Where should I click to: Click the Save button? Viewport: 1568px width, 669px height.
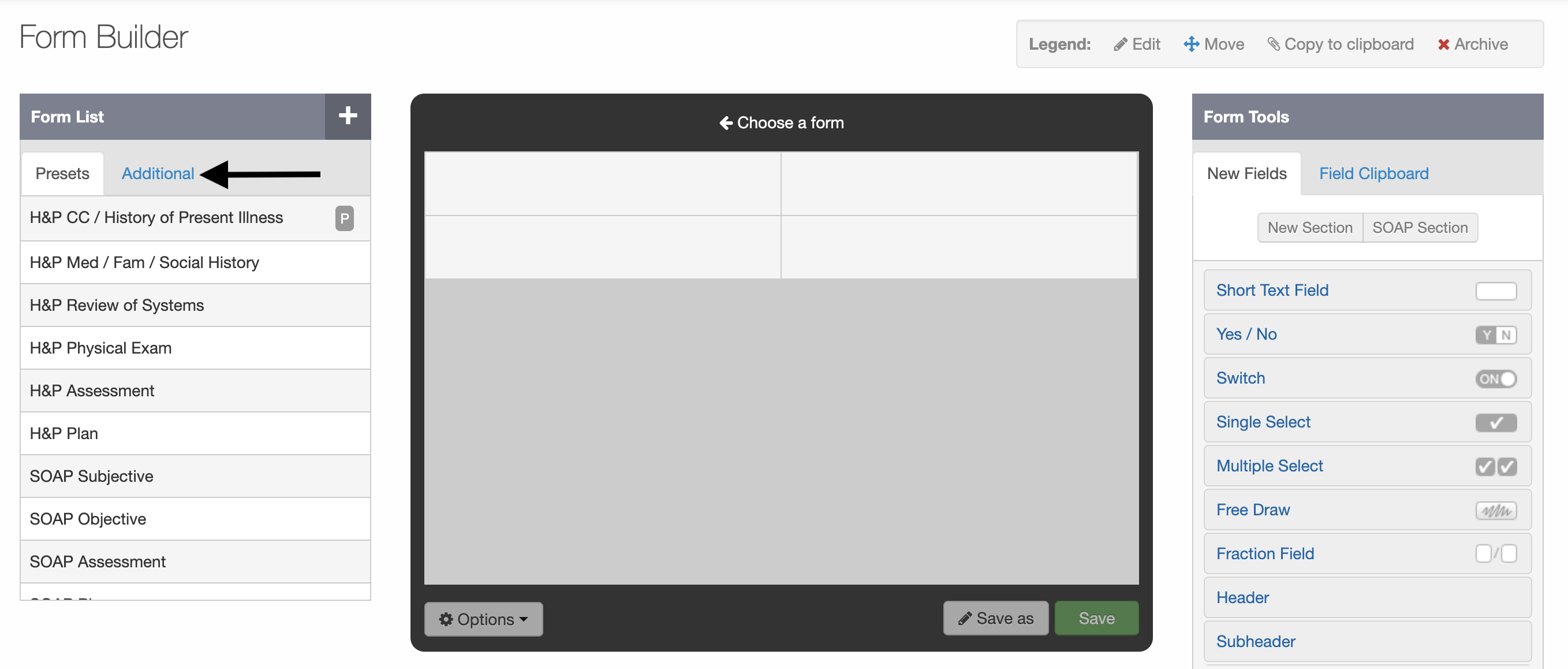tap(1097, 618)
